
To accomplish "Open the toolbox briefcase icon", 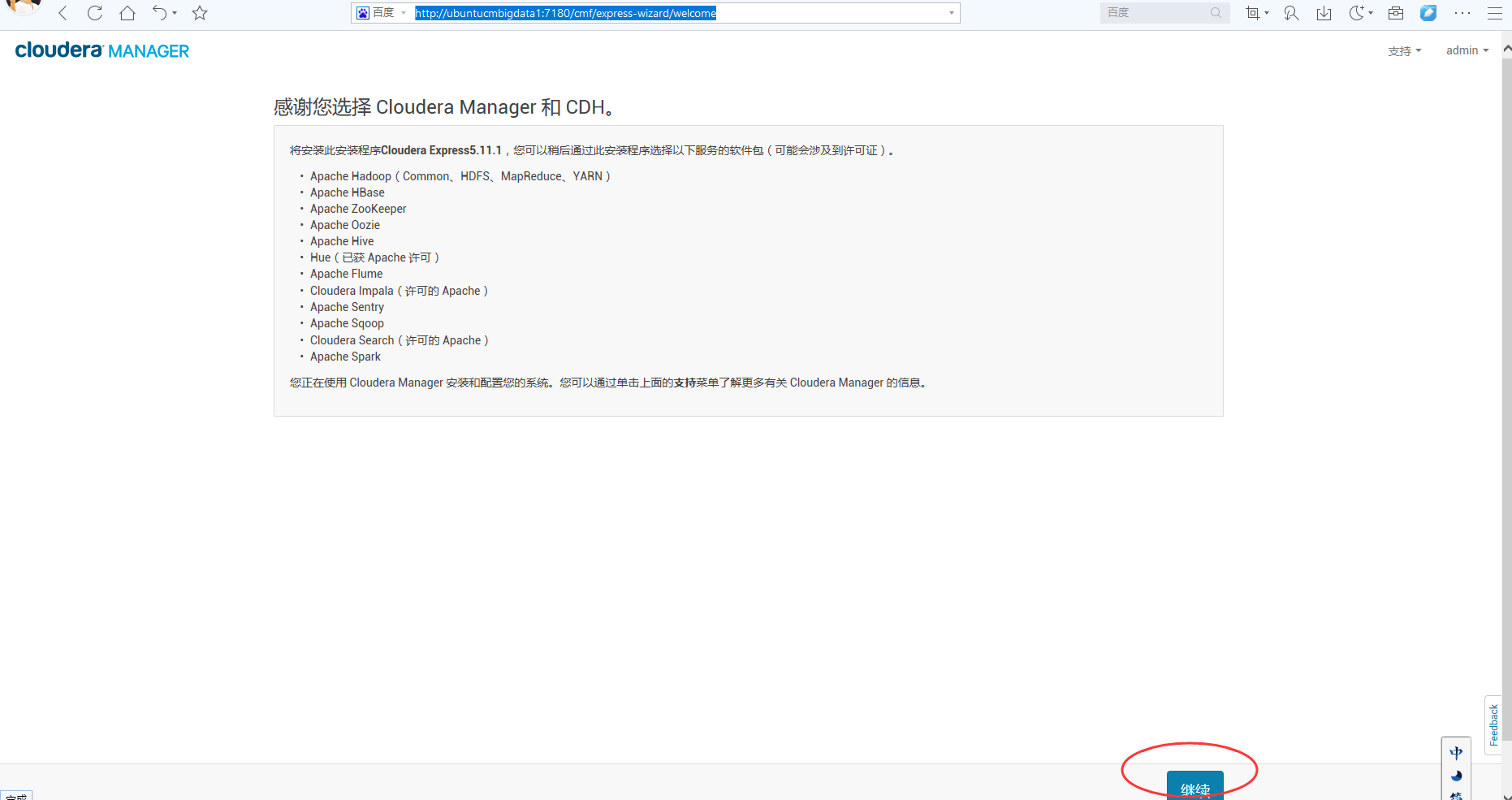I will [x=1396, y=13].
